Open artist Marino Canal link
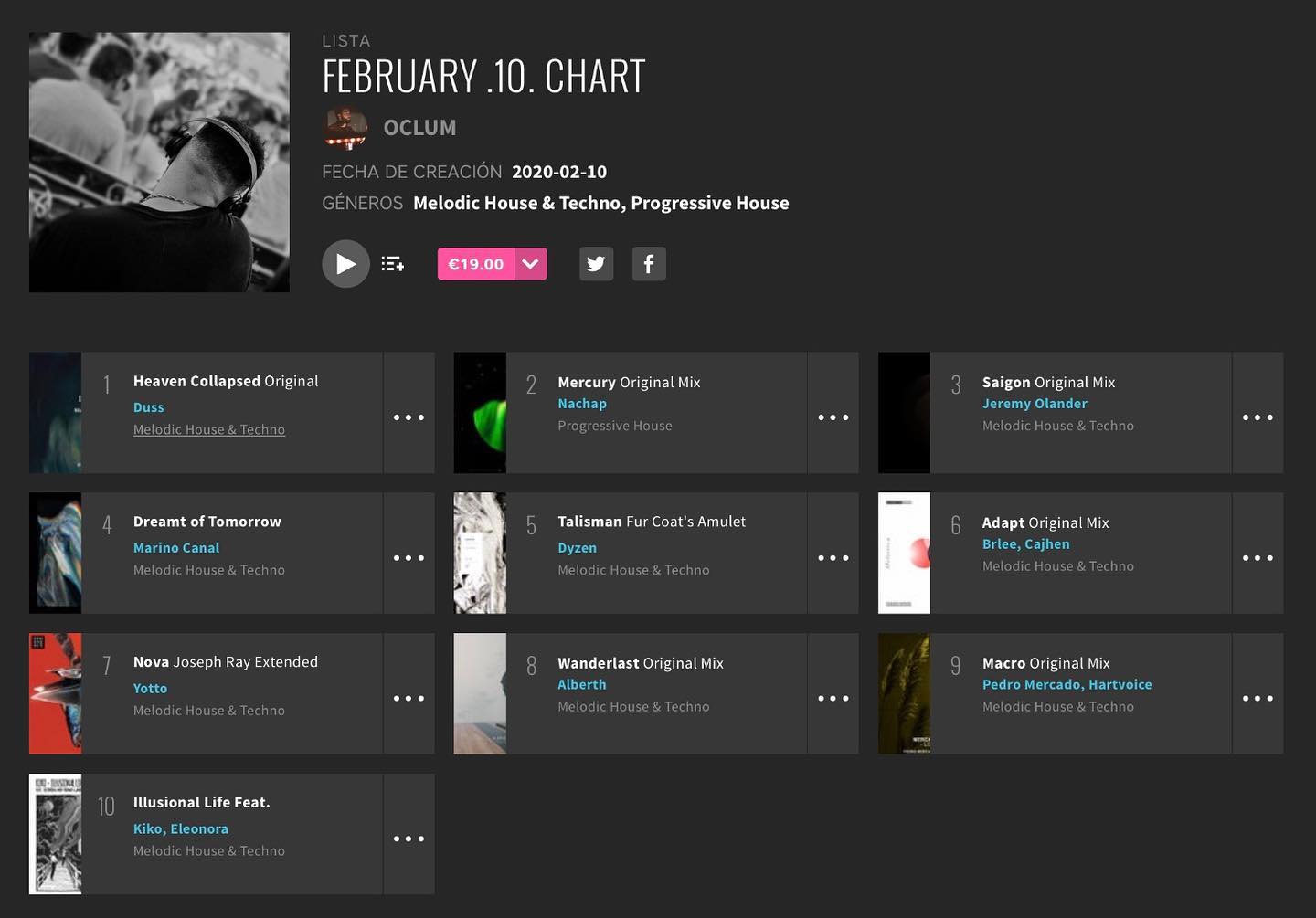Viewport: 1316px width, 918px height. [x=176, y=548]
